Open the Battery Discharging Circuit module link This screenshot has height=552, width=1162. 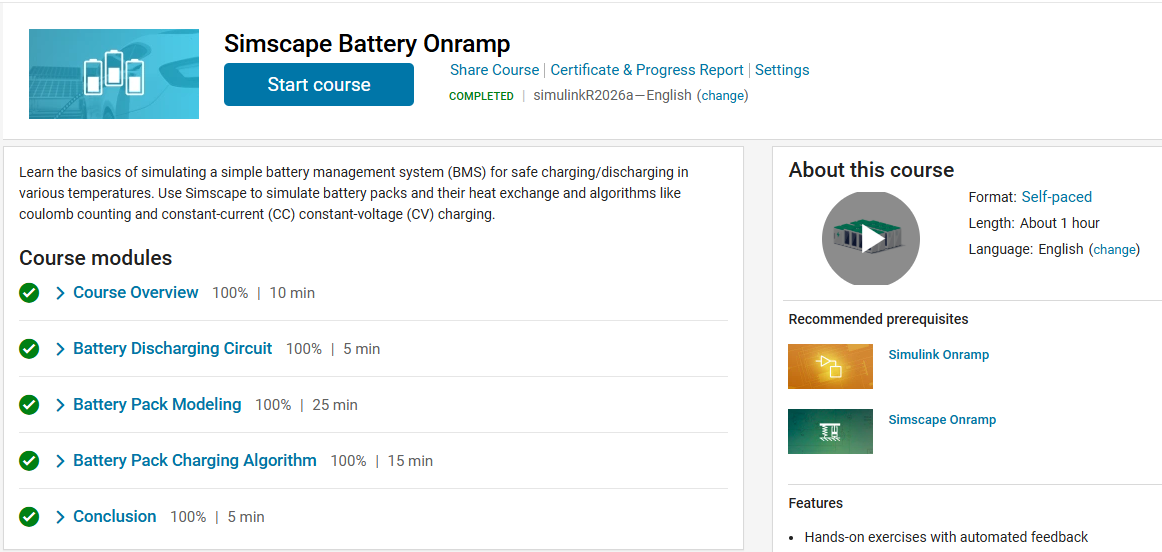tap(173, 348)
